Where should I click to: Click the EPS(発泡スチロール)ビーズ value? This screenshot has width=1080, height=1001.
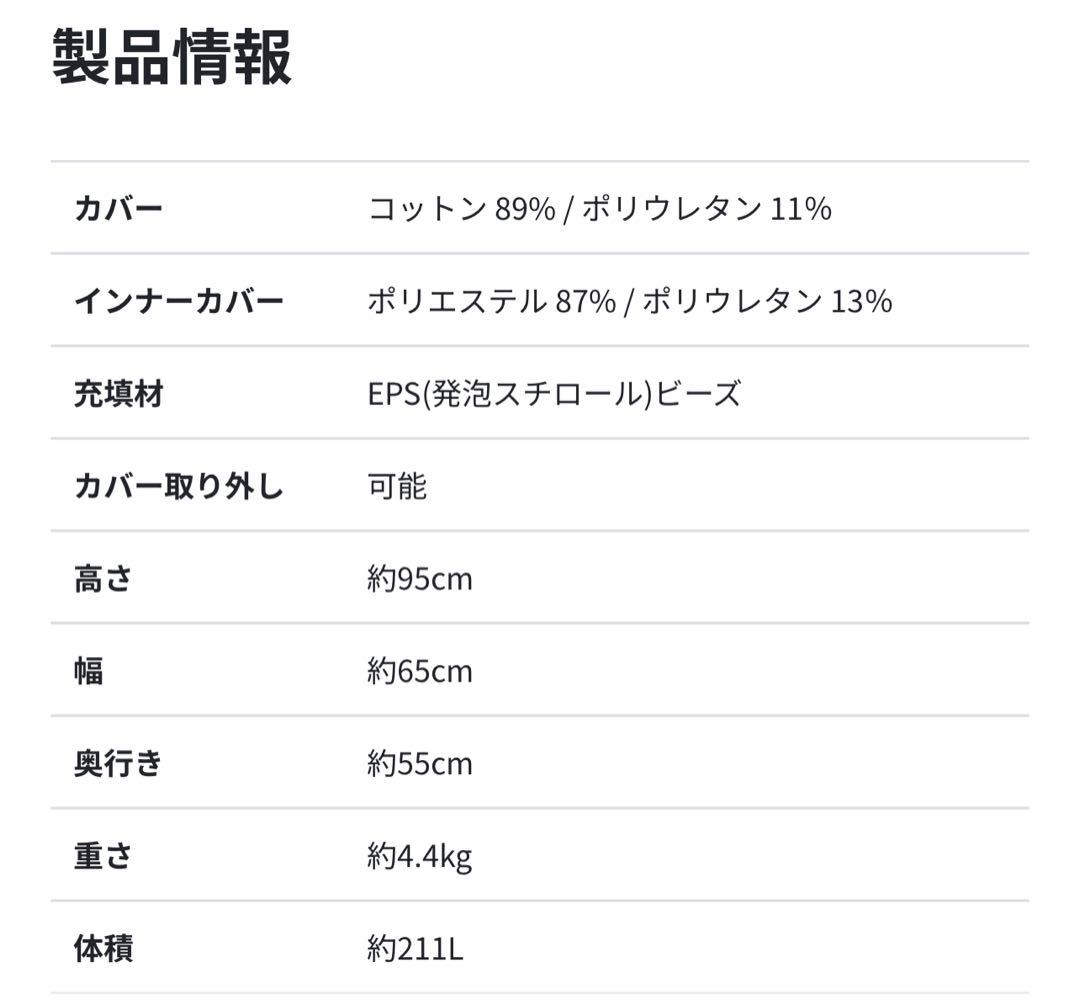coord(554,394)
